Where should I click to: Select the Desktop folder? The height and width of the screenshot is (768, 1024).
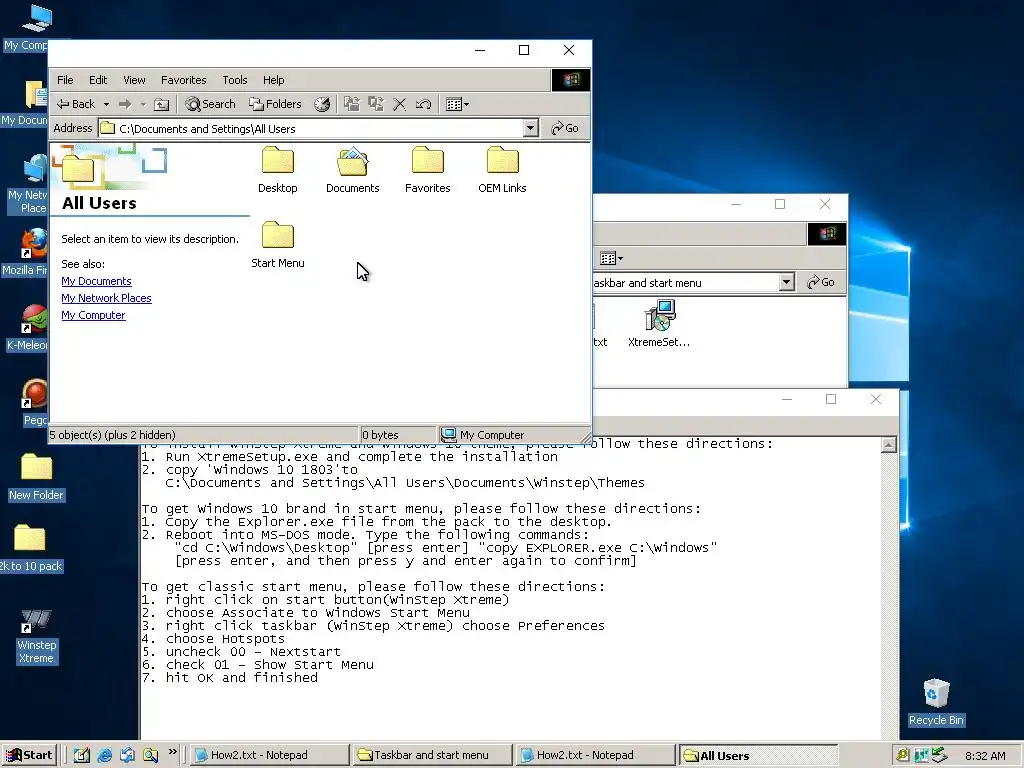pyautogui.click(x=278, y=170)
